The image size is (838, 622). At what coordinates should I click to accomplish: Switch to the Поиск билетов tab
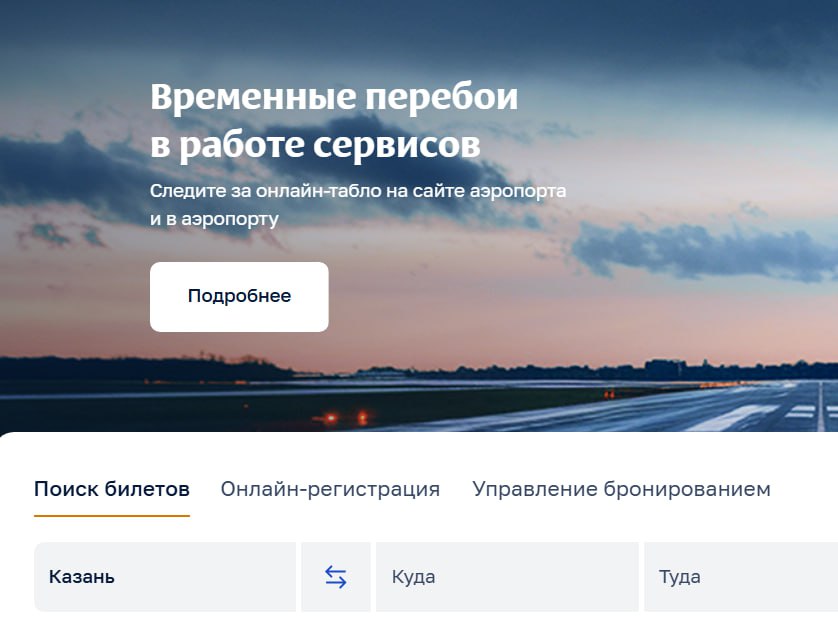[112, 489]
